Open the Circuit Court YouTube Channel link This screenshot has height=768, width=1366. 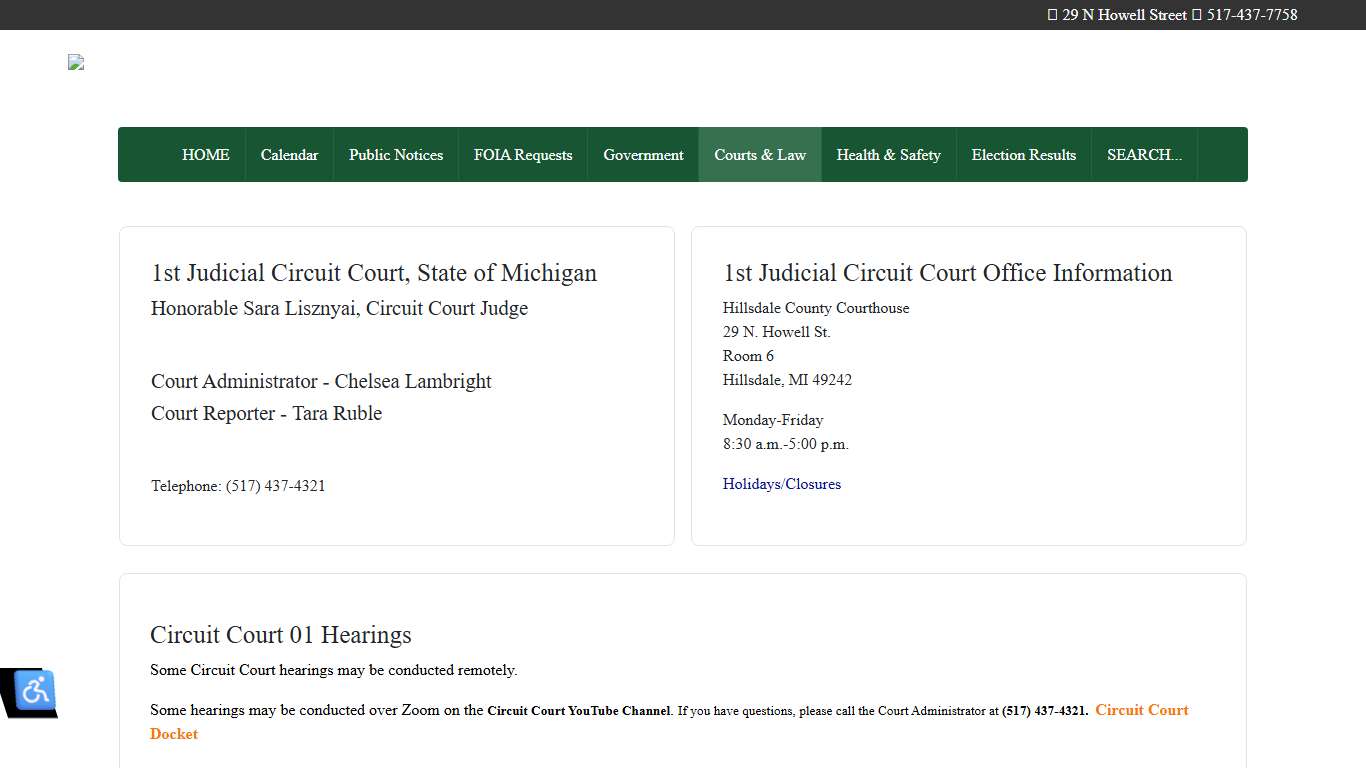click(x=578, y=711)
